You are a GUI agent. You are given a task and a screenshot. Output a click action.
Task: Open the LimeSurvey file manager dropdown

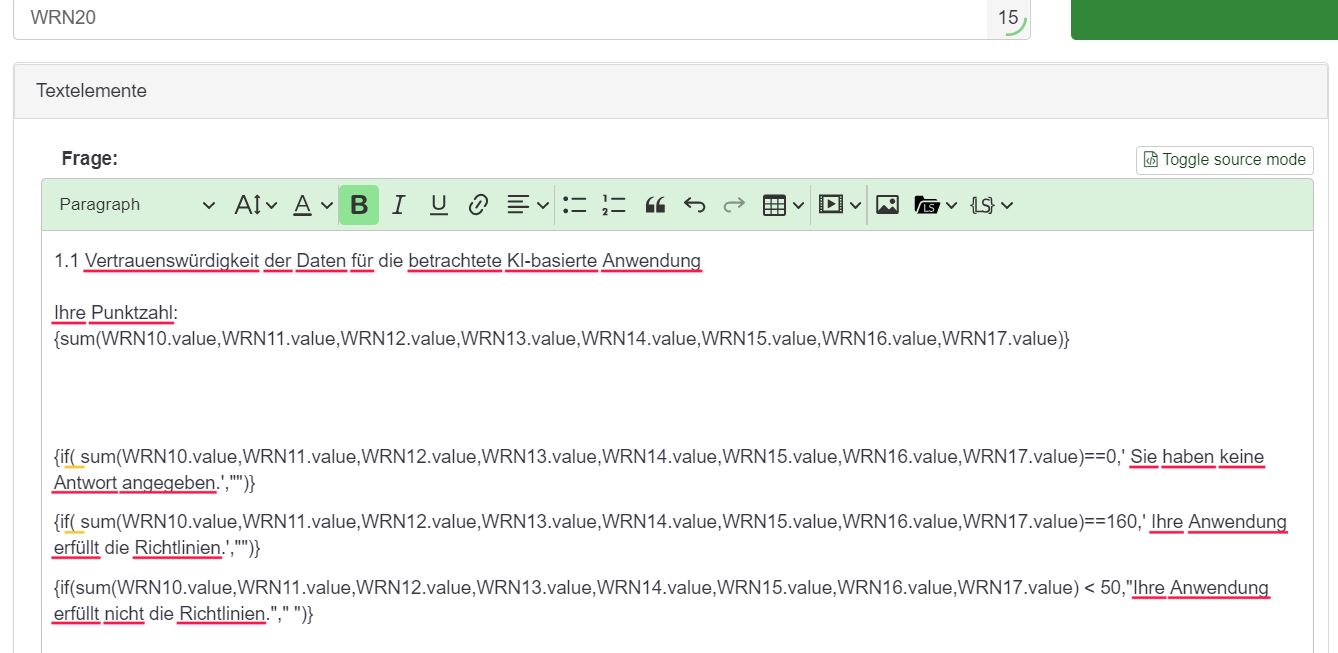point(936,205)
